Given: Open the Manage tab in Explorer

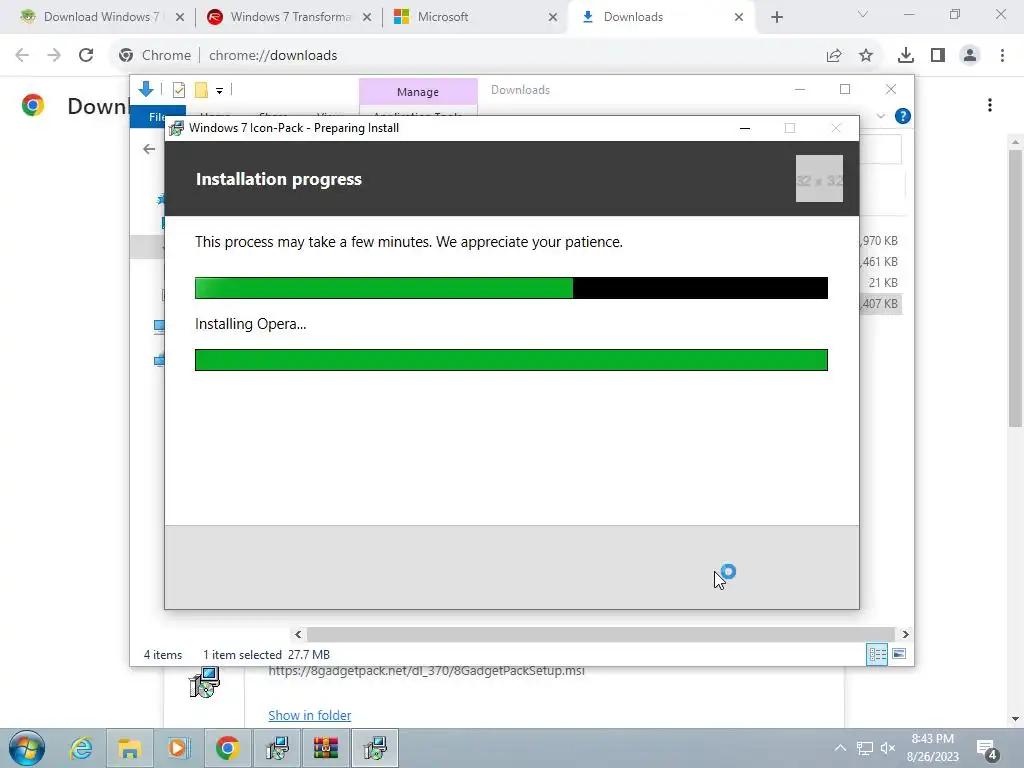Looking at the screenshot, I should tap(418, 92).
